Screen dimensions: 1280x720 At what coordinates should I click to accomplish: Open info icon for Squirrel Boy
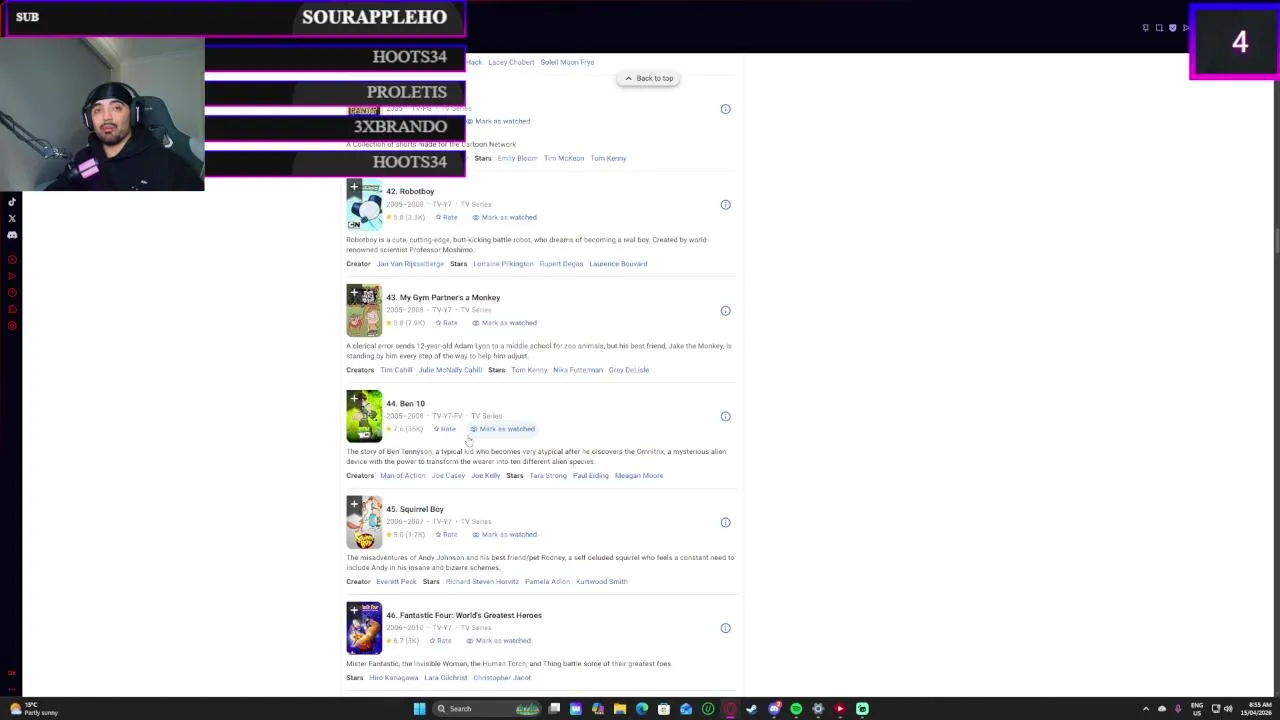coord(726,522)
